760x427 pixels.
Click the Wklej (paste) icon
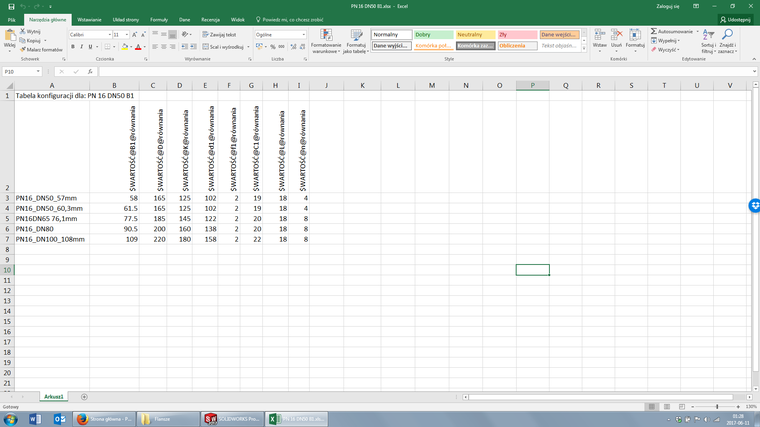point(10,36)
